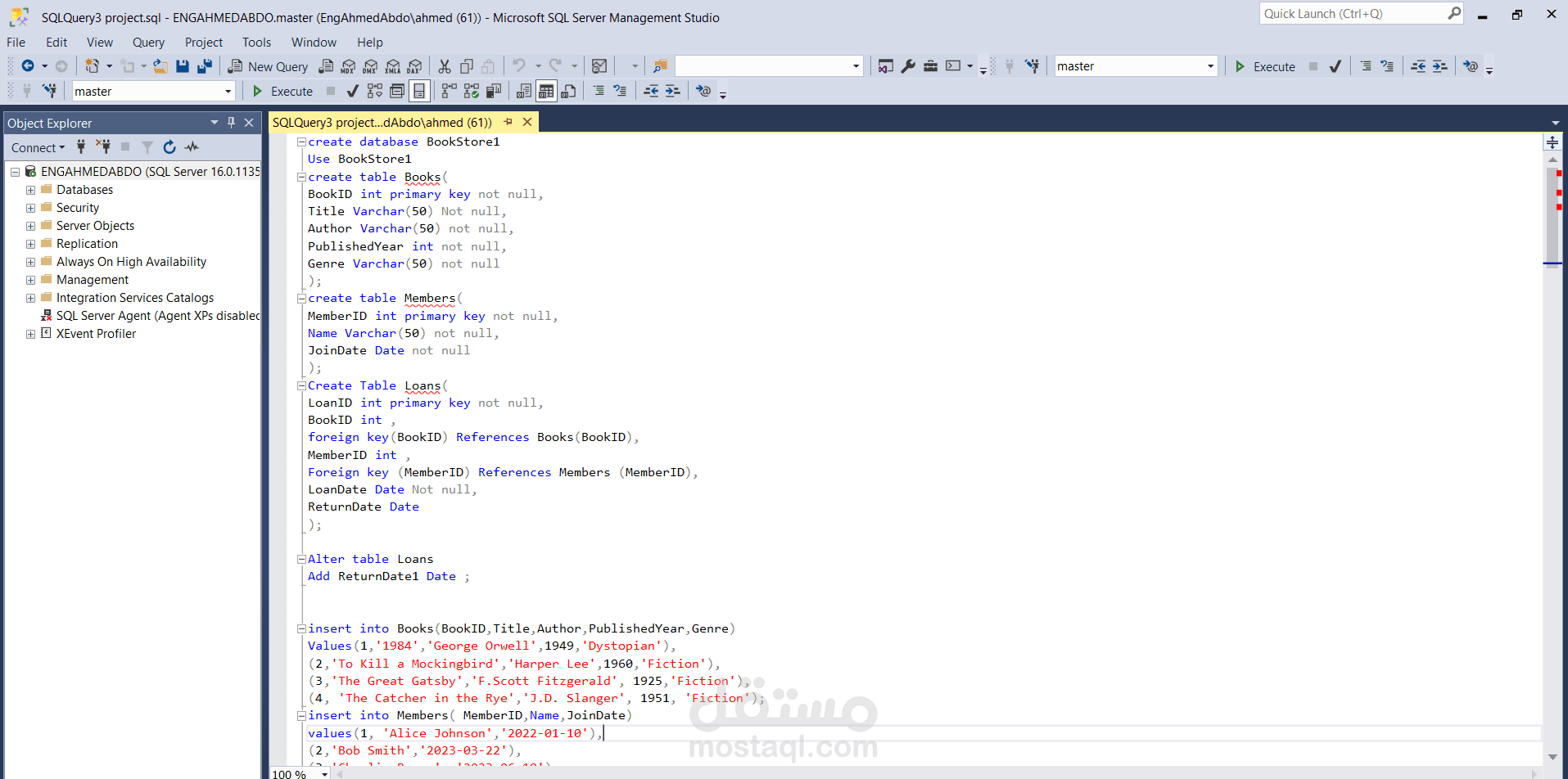Expand the Security node
The height and width of the screenshot is (779, 1568).
point(30,208)
